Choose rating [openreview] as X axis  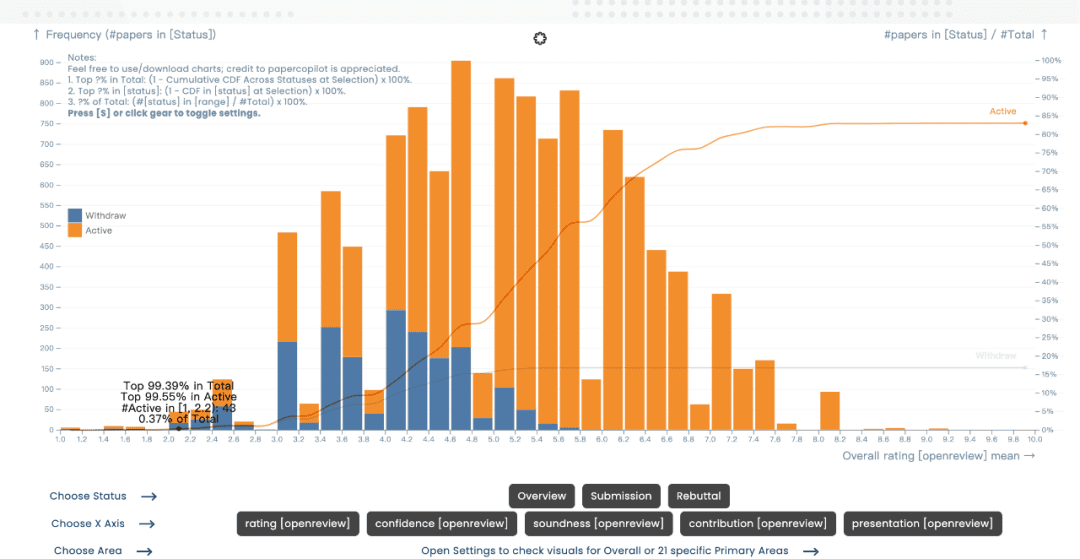[x=298, y=523]
